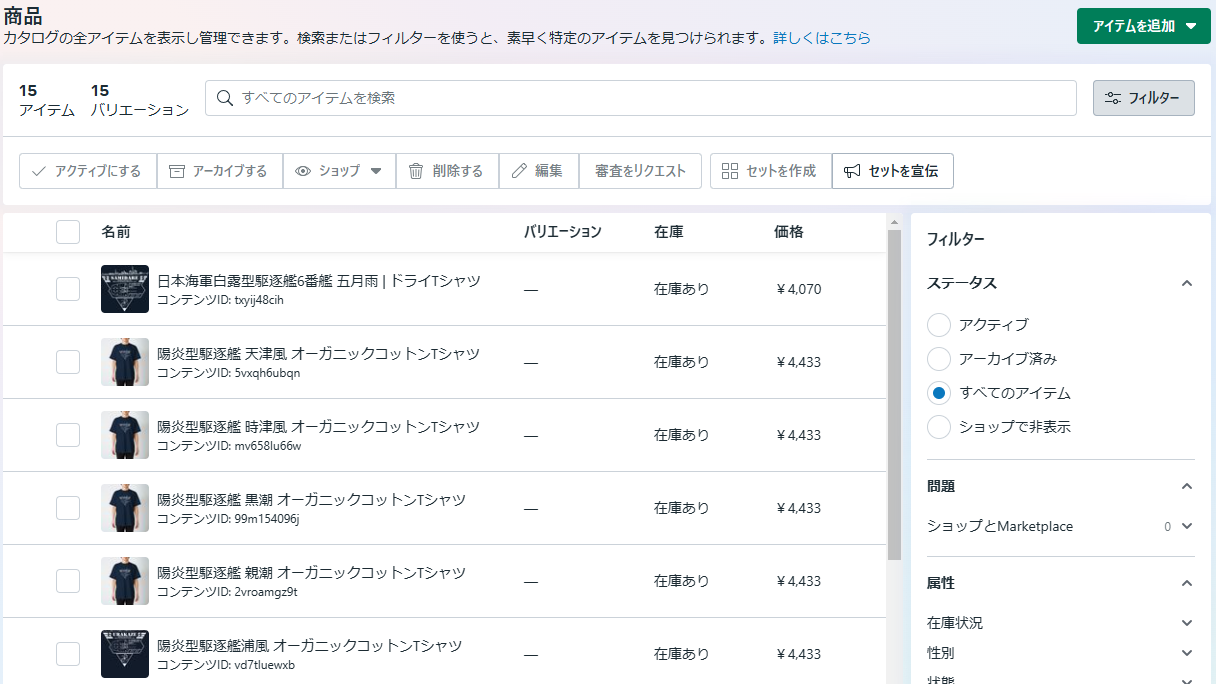Open thumbnail of 天津風 オーガニックコットンTシャツ
The height and width of the screenshot is (684, 1216).
pyautogui.click(x=125, y=362)
